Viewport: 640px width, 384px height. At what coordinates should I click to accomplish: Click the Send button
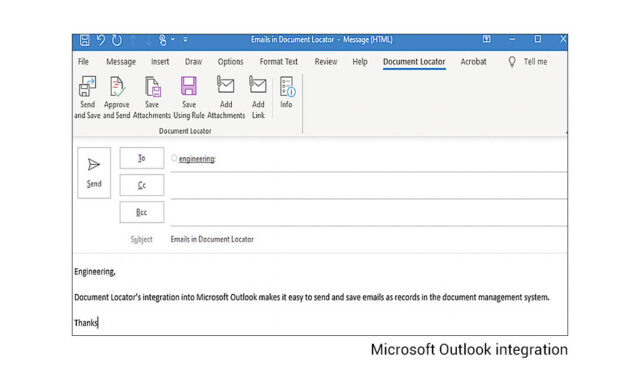pyautogui.click(x=94, y=173)
